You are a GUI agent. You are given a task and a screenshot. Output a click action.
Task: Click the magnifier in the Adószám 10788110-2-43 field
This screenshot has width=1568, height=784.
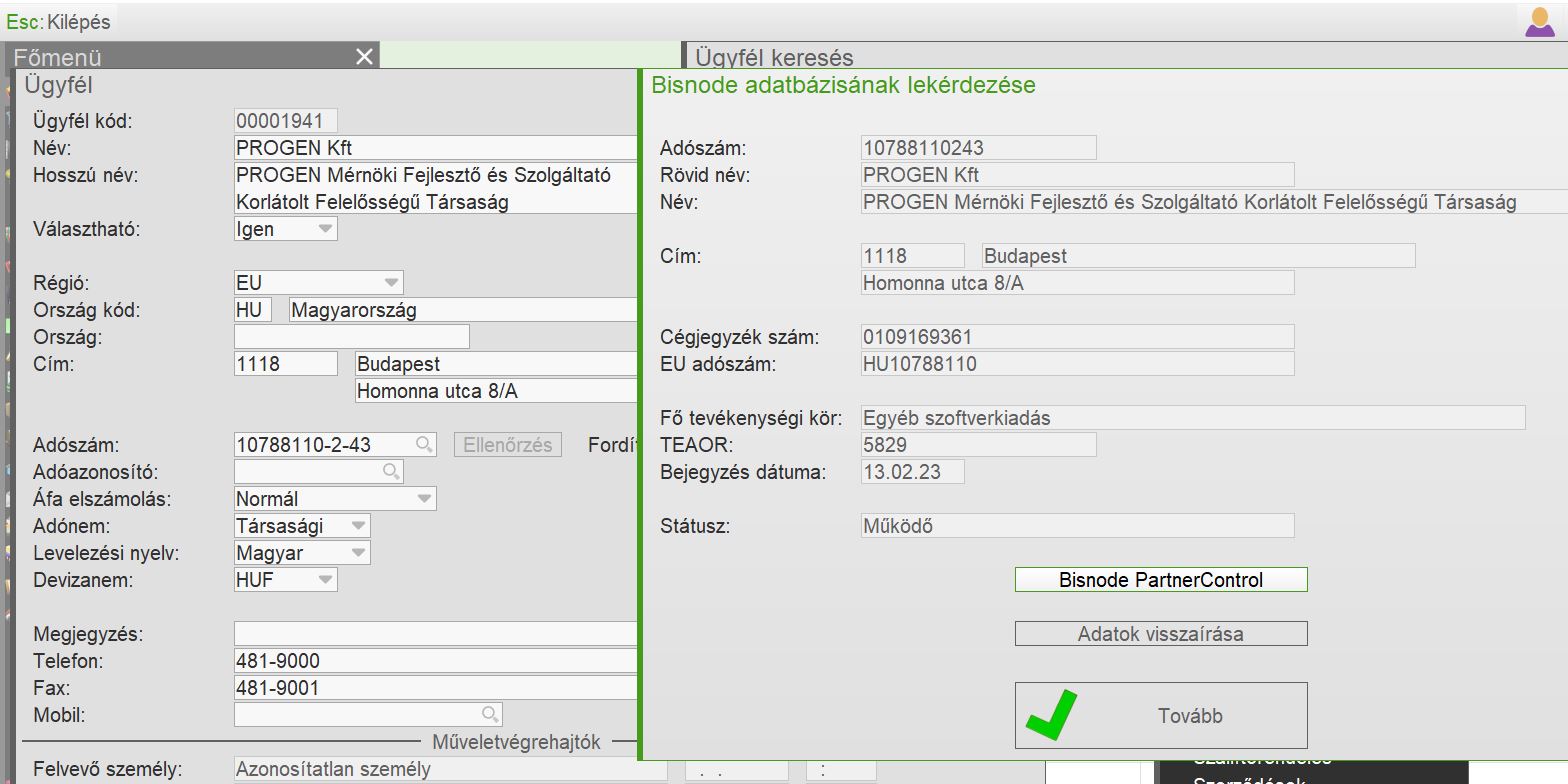click(424, 445)
